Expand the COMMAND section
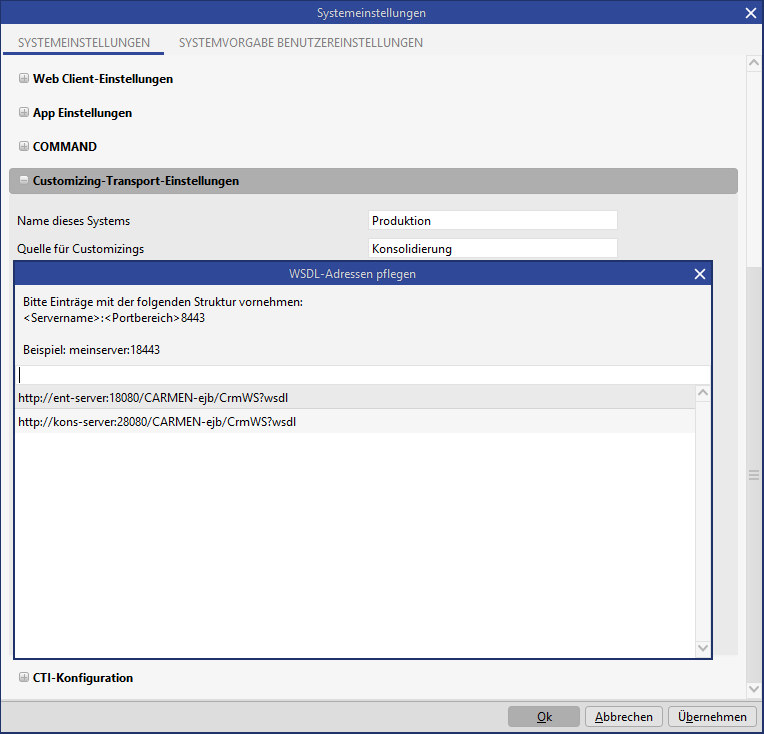The height and width of the screenshot is (734, 764). [24, 147]
